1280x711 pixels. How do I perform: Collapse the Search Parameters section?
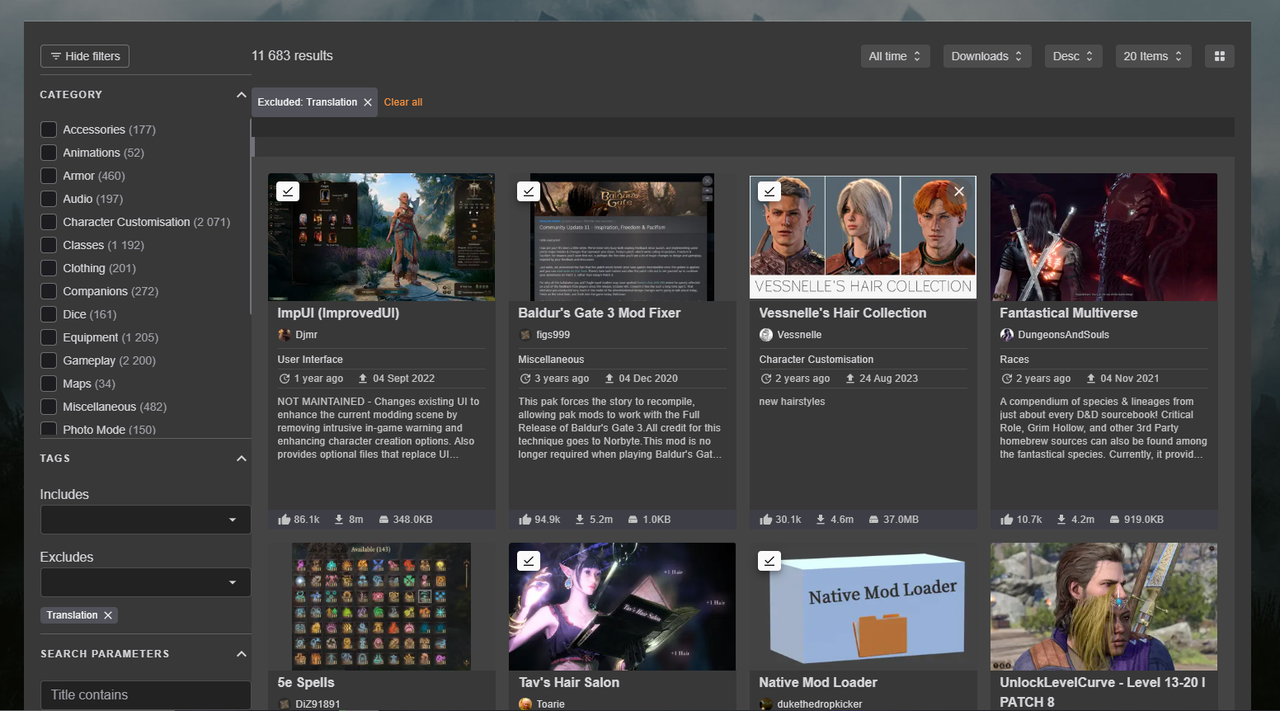(x=241, y=654)
